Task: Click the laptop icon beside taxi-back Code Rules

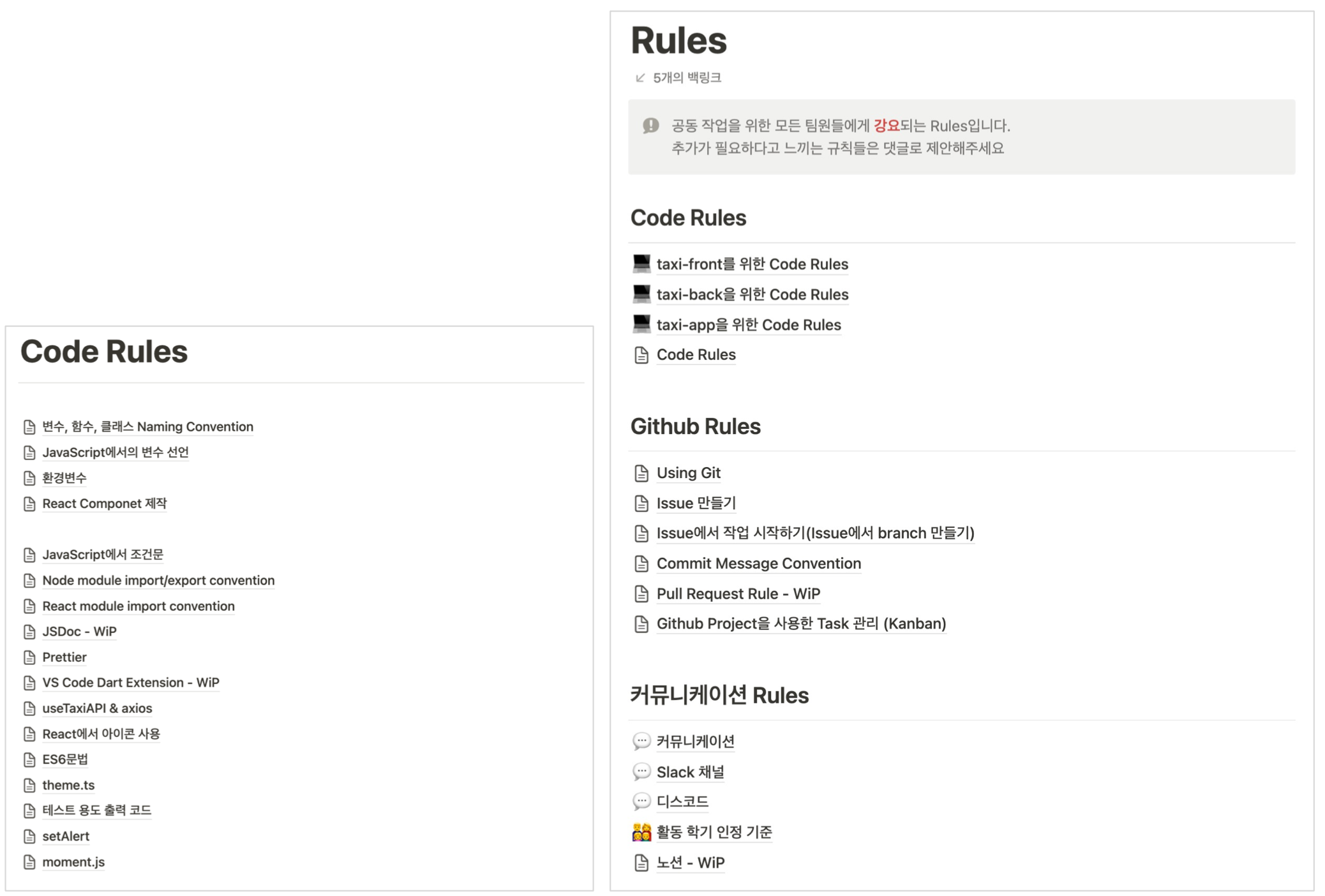Action: [641, 294]
